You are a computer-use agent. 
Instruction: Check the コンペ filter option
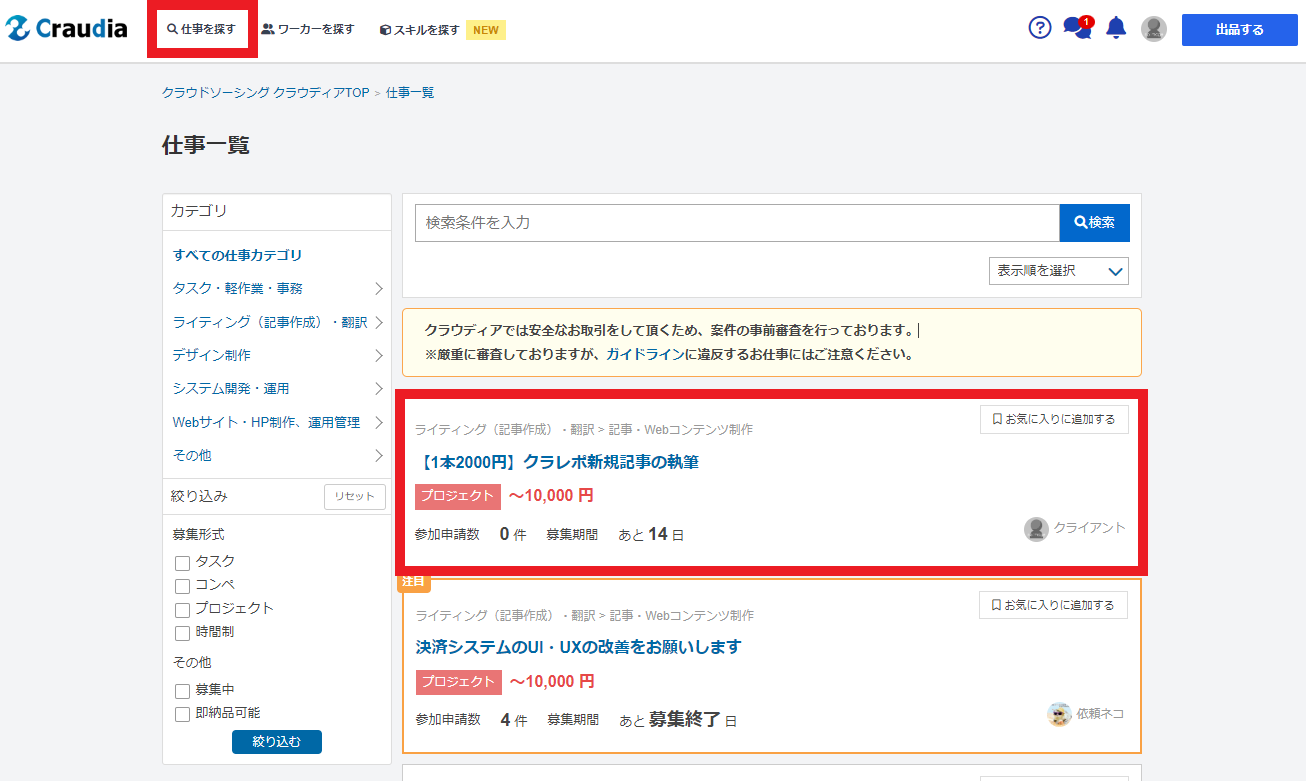pos(182,586)
